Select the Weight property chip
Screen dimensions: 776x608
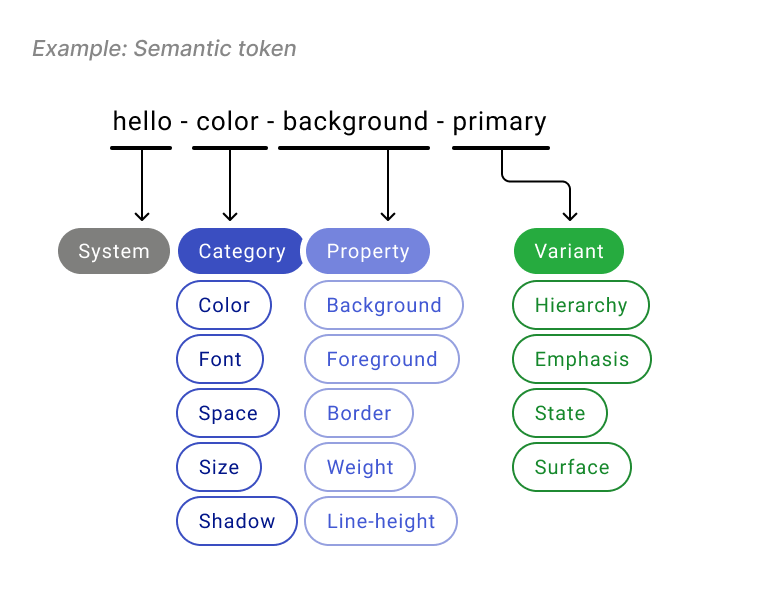point(360,467)
